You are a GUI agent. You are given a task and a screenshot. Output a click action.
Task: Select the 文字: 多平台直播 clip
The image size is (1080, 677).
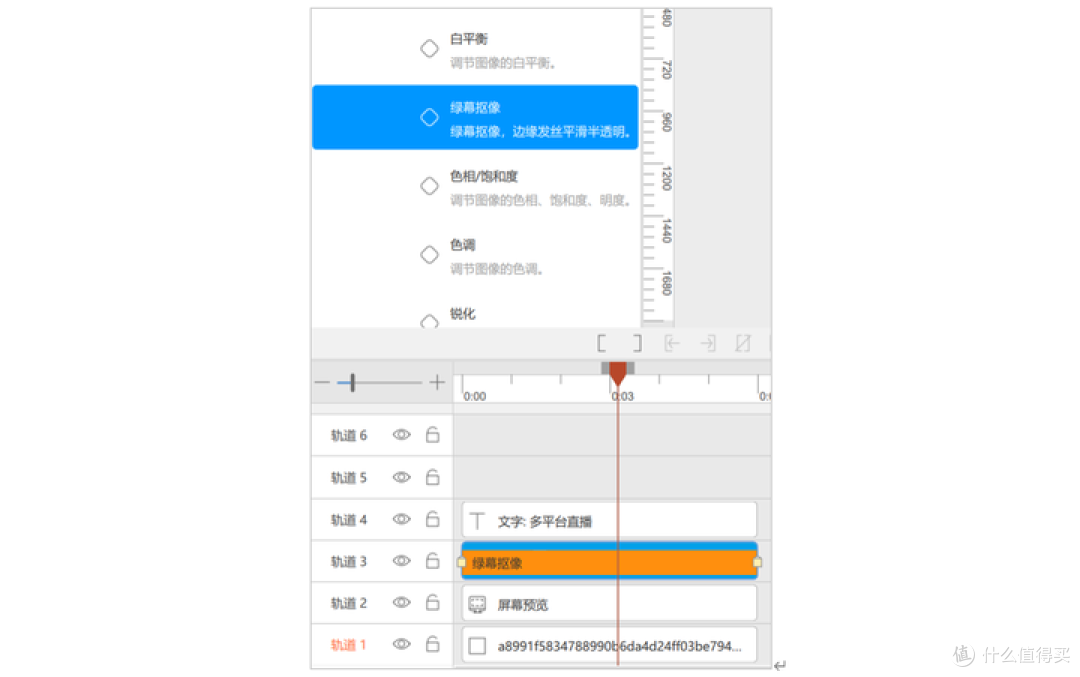click(609, 520)
